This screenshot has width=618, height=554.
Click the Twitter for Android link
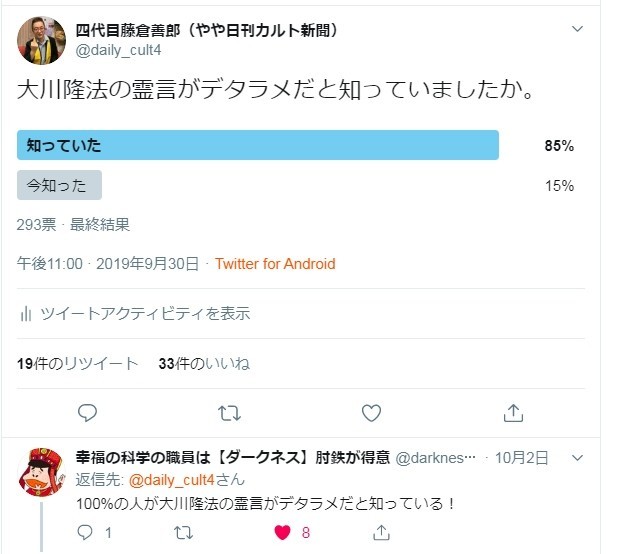pyautogui.click(x=275, y=264)
